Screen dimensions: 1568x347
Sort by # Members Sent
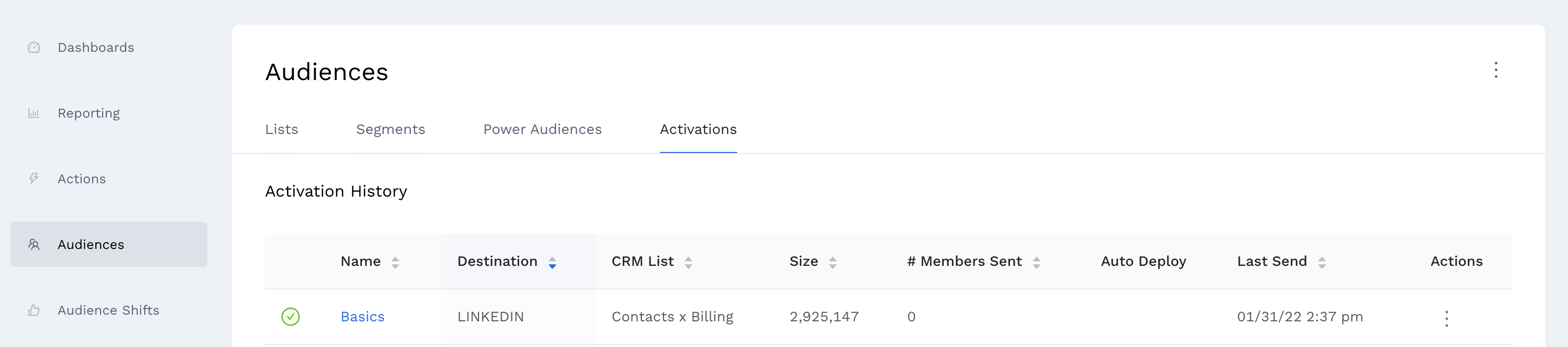pos(1036,262)
